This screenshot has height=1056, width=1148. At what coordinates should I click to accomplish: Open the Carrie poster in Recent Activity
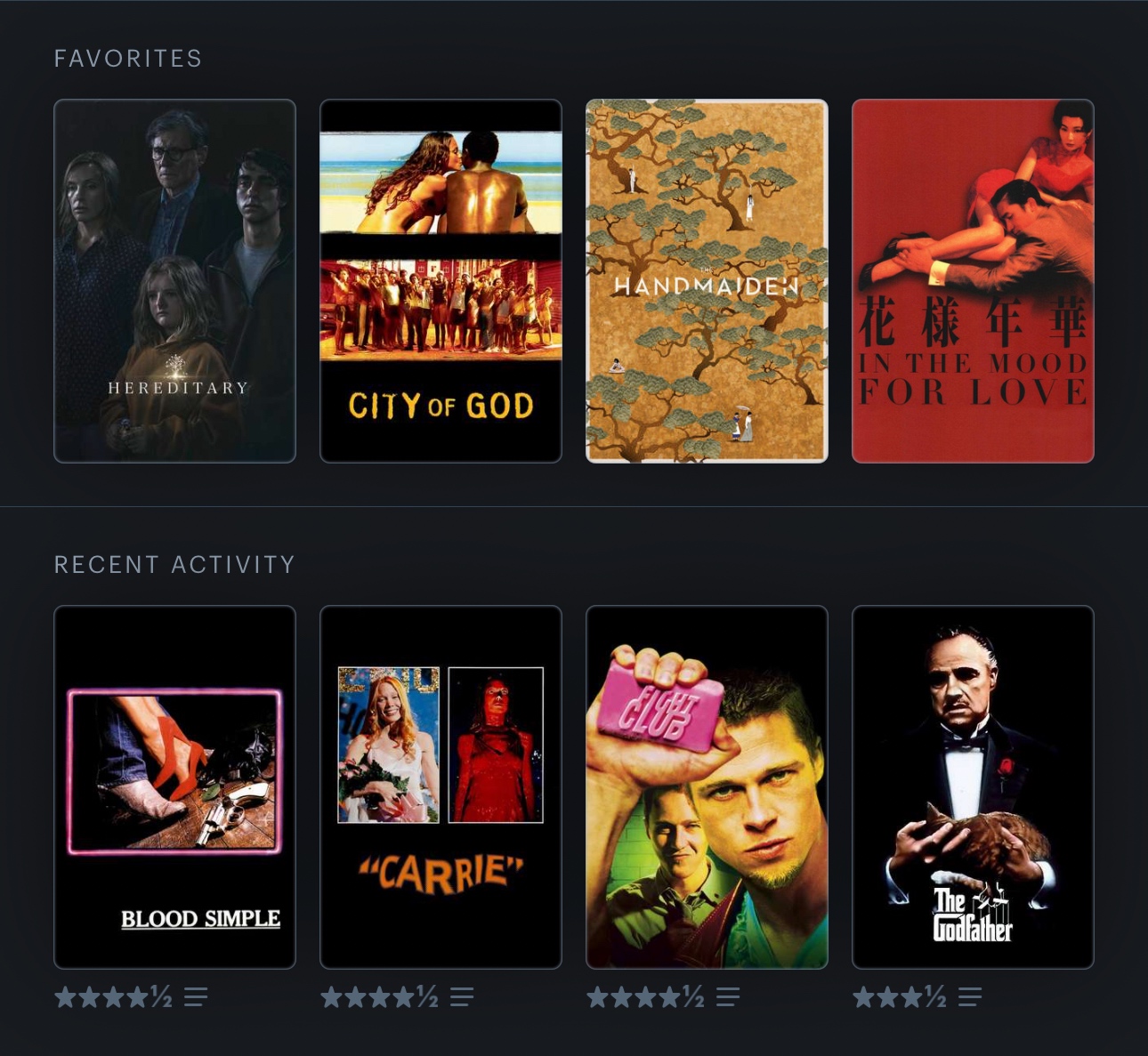pyautogui.click(x=441, y=787)
